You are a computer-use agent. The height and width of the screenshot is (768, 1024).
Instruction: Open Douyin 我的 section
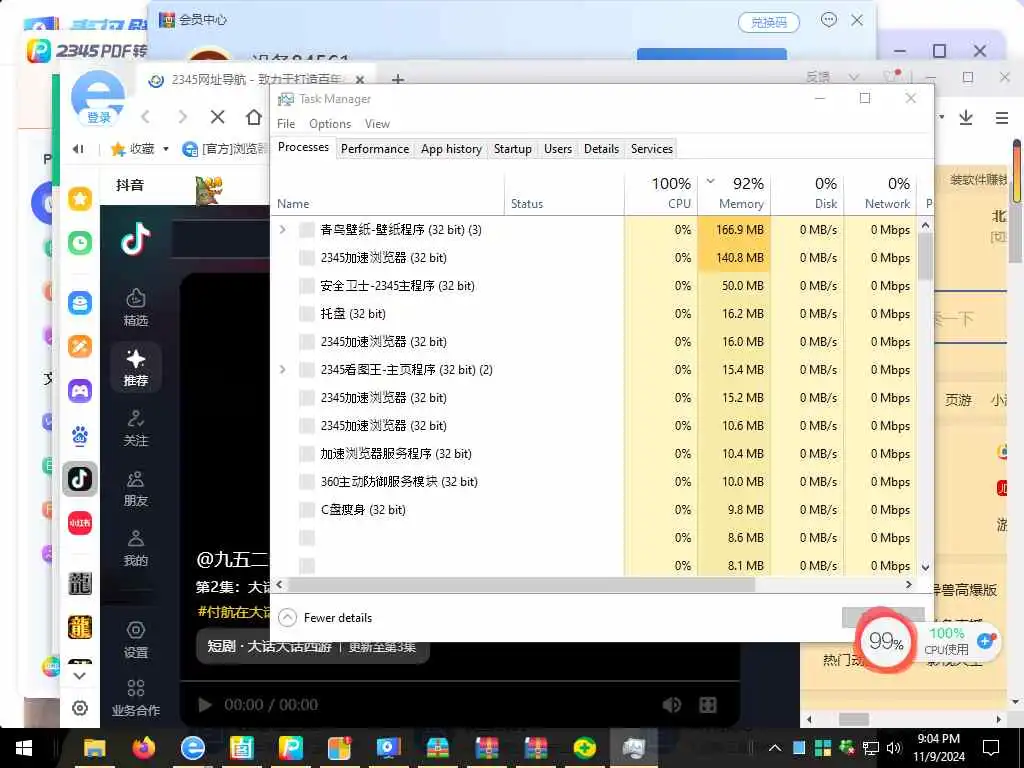tap(136, 549)
